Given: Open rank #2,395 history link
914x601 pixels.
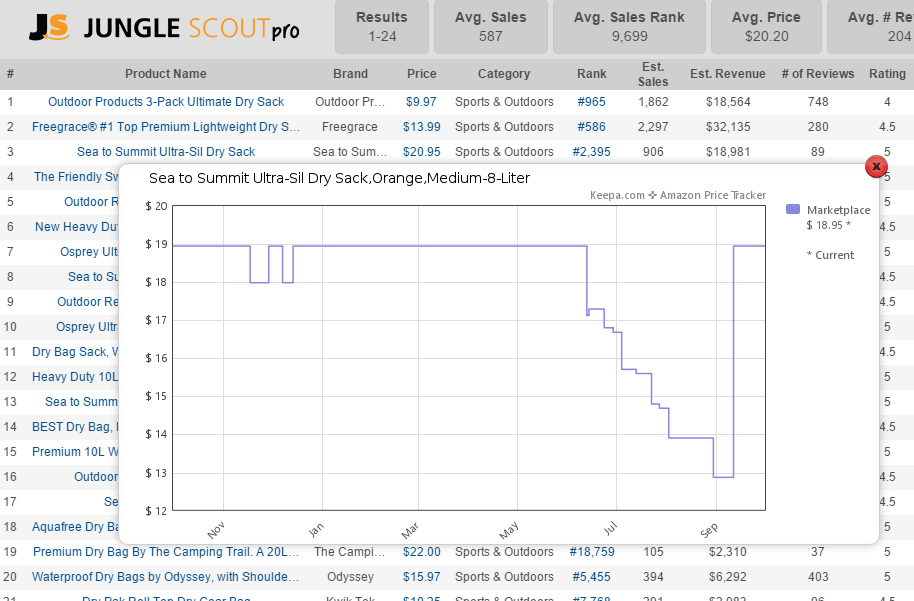Looking at the screenshot, I should click(x=592, y=152).
